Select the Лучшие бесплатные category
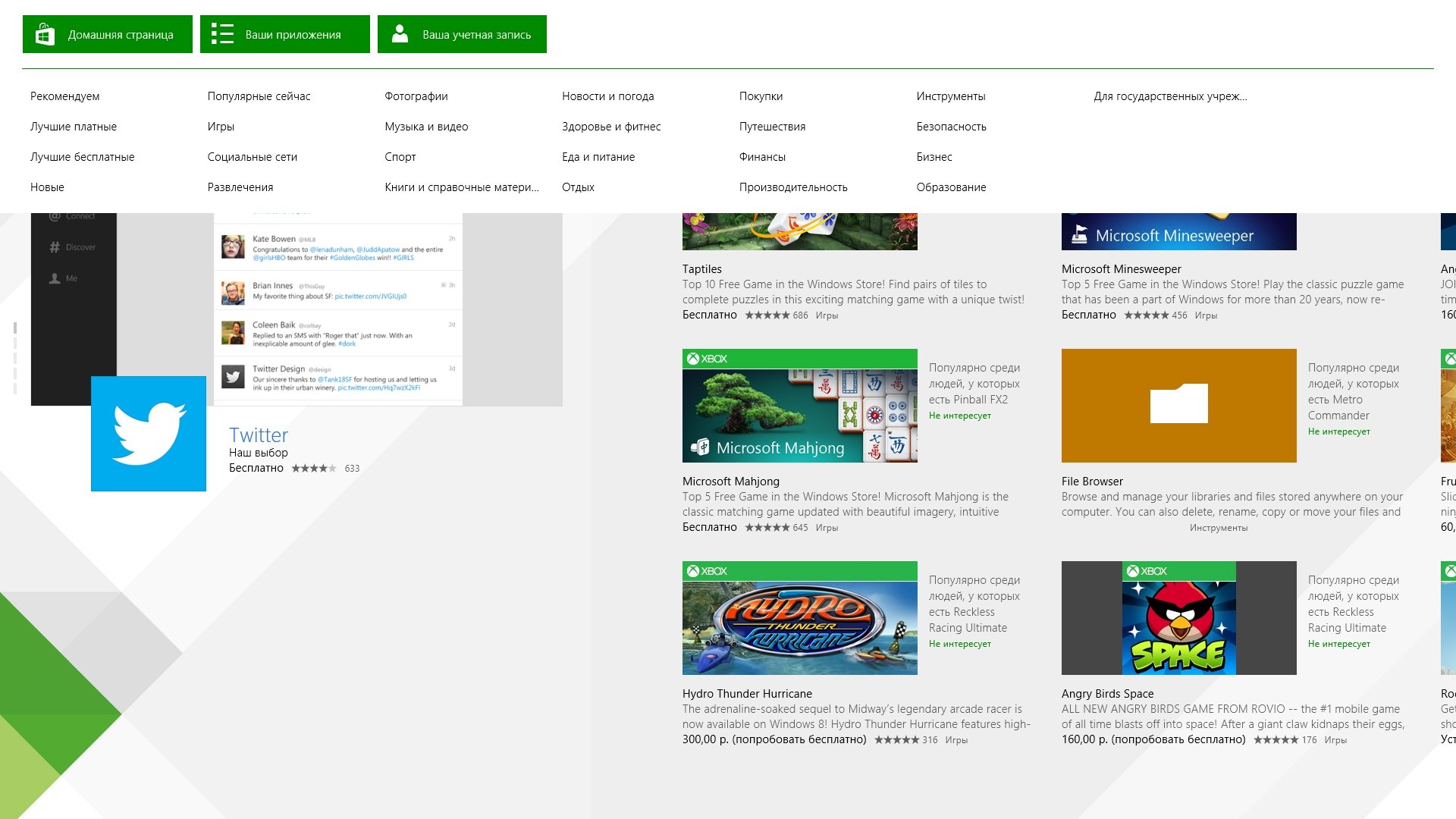This screenshot has width=1456, height=819. click(x=83, y=157)
